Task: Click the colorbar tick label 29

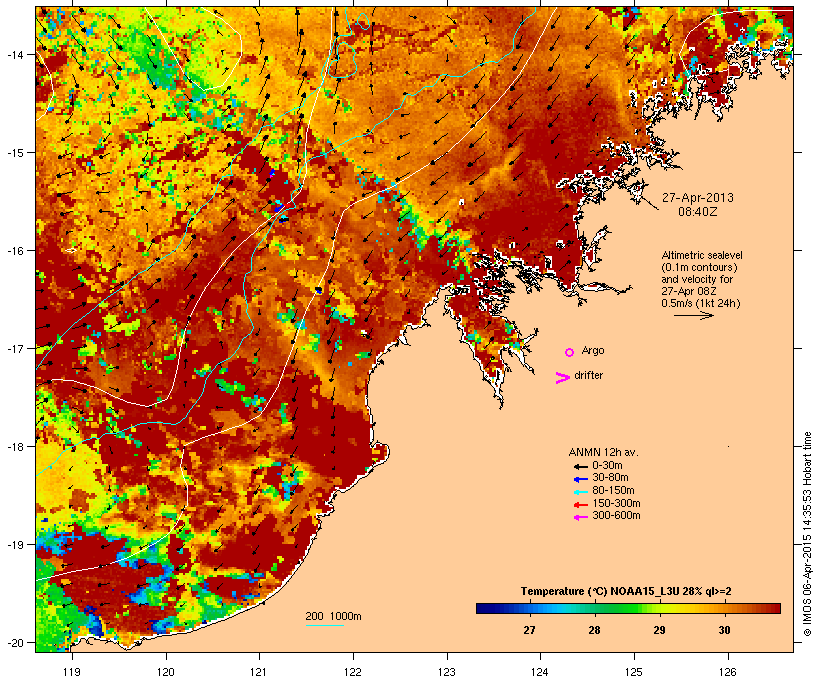Action: coord(659,630)
